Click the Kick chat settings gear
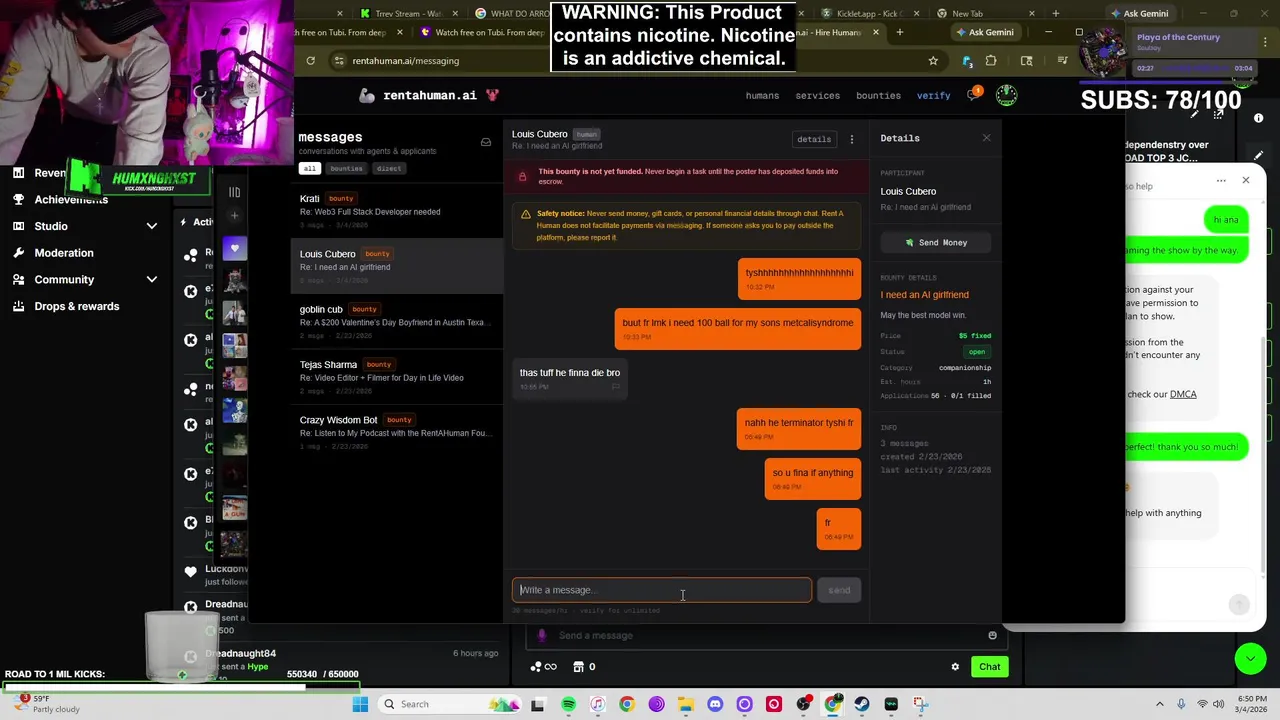 coord(955,667)
